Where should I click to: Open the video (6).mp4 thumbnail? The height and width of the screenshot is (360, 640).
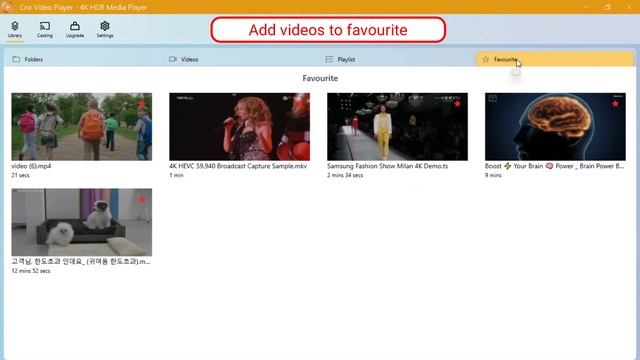point(82,127)
